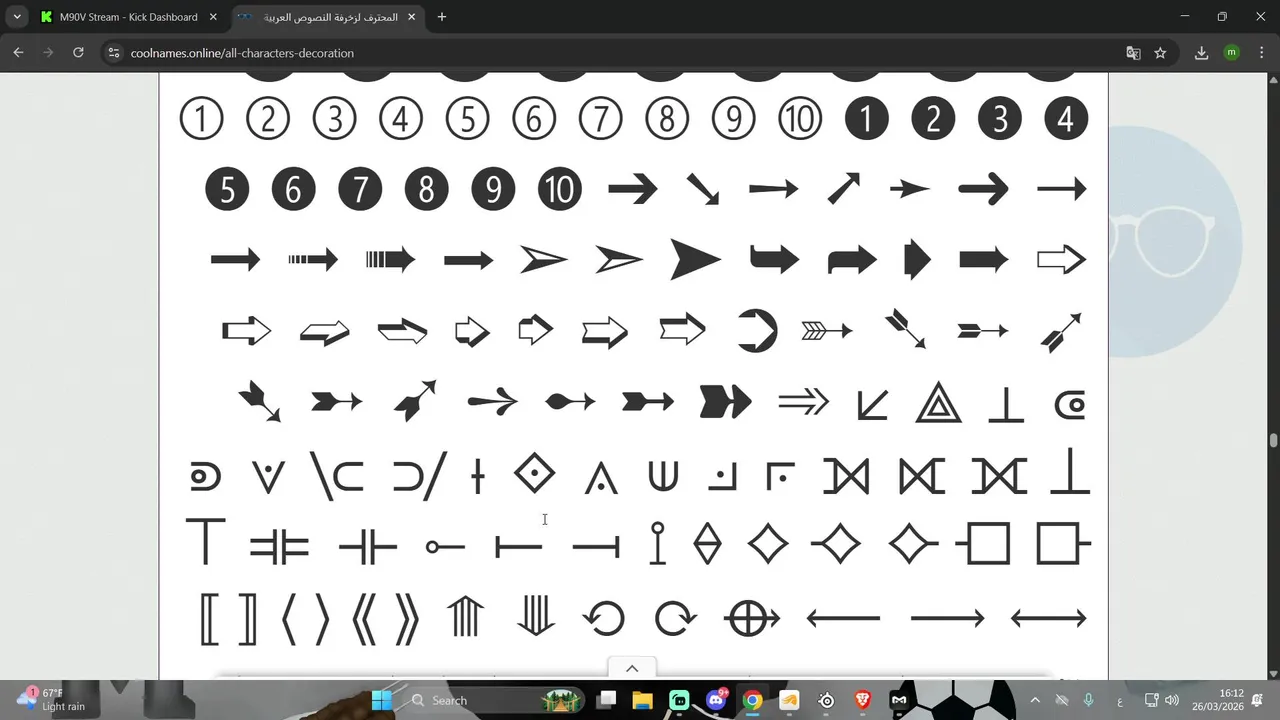Open the tab search dropdown
The image size is (1280, 720).
point(17,17)
